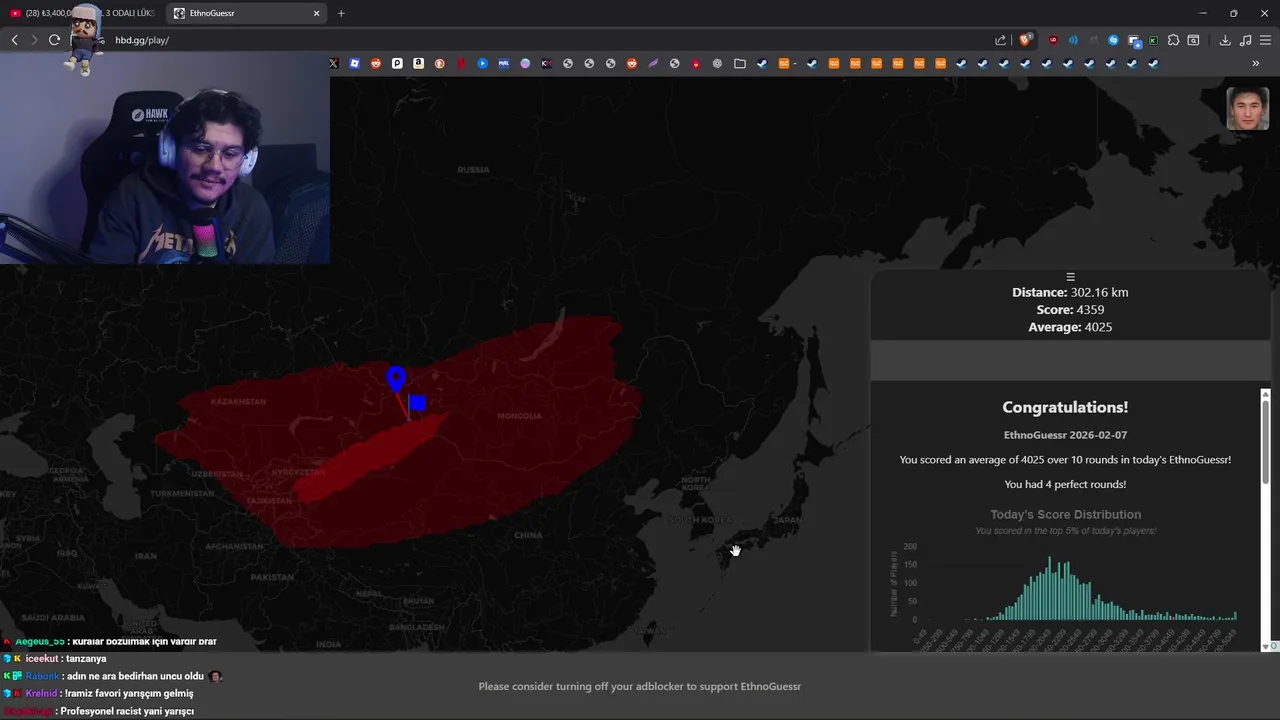Open the Amazon bookmark icon
The width and height of the screenshot is (1280, 720).
click(x=418, y=63)
